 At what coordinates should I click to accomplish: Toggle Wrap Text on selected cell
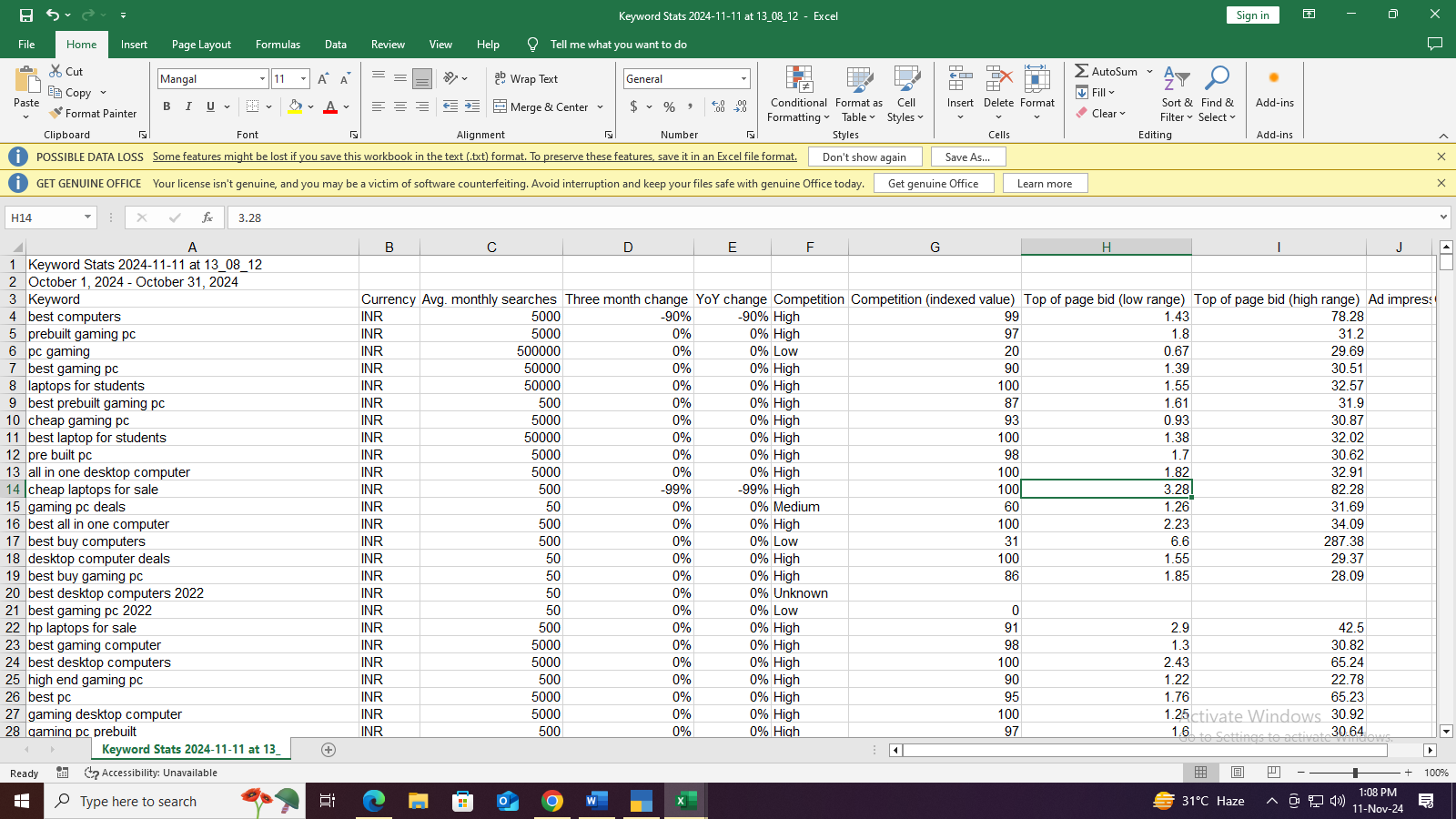(526, 79)
